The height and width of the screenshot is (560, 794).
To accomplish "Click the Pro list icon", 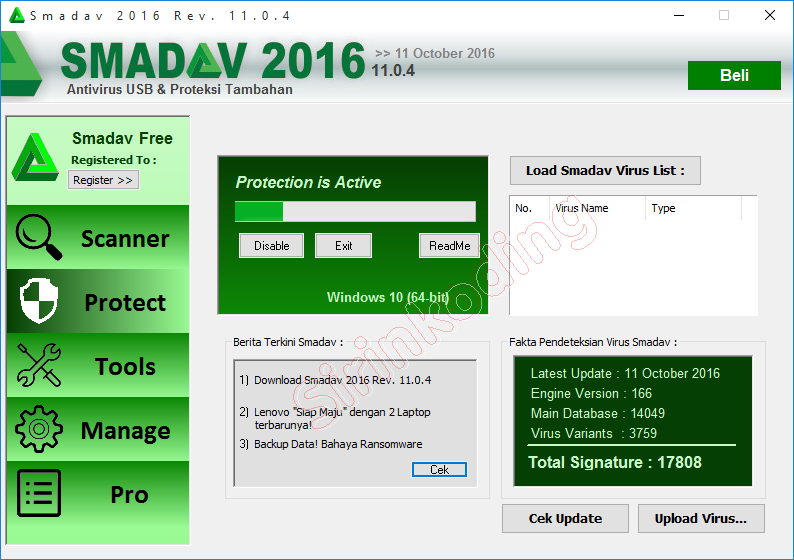I will click(x=39, y=493).
